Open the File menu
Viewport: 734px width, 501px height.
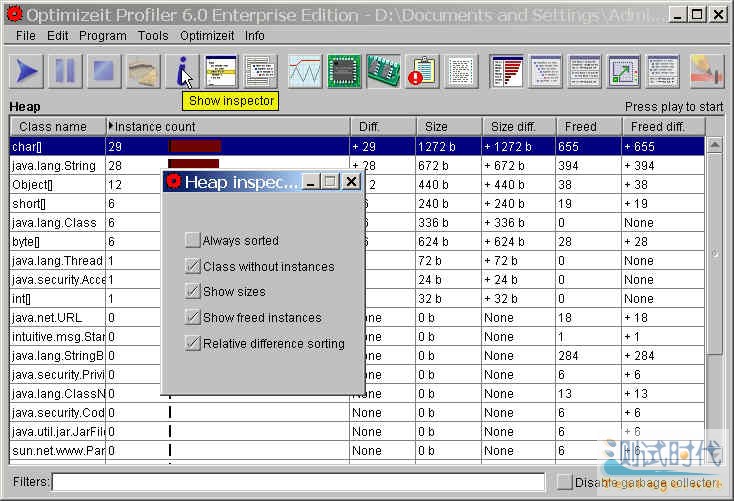(25, 36)
